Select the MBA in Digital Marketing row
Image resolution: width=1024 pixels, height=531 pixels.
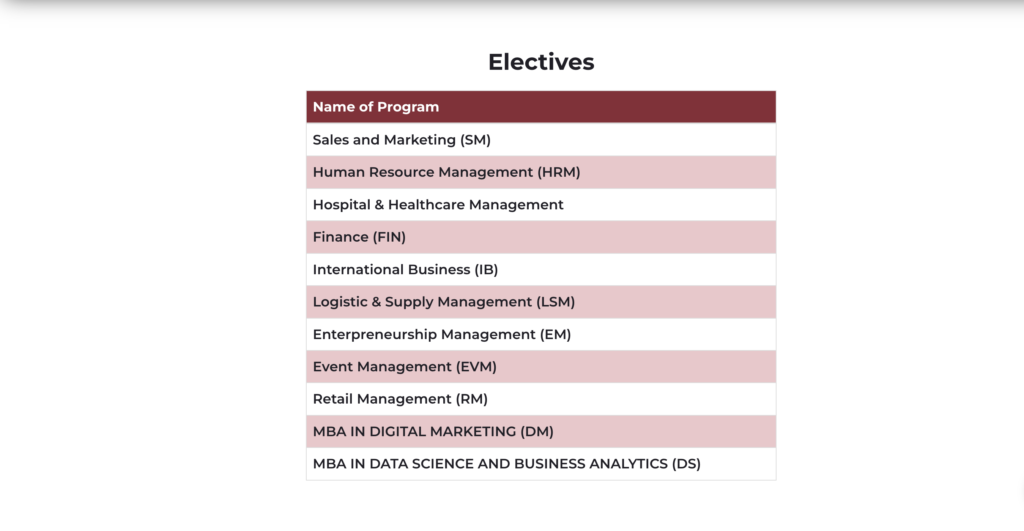pyautogui.click(x=433, y=432)
